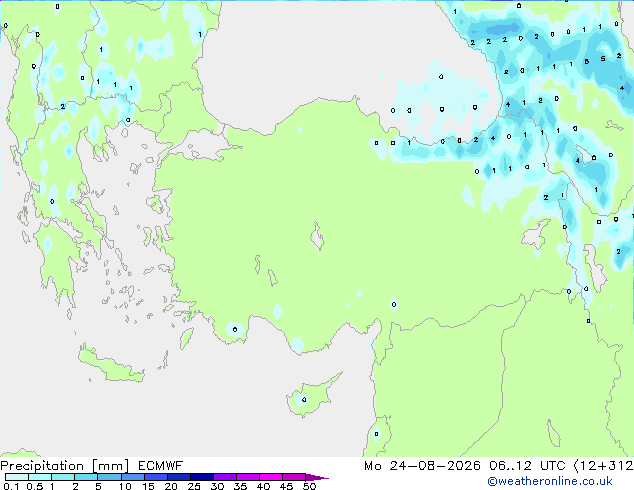Screen dimensions: 634x490
Task: Click the salt lake outline in central Turkey
Action: [317, 237]
